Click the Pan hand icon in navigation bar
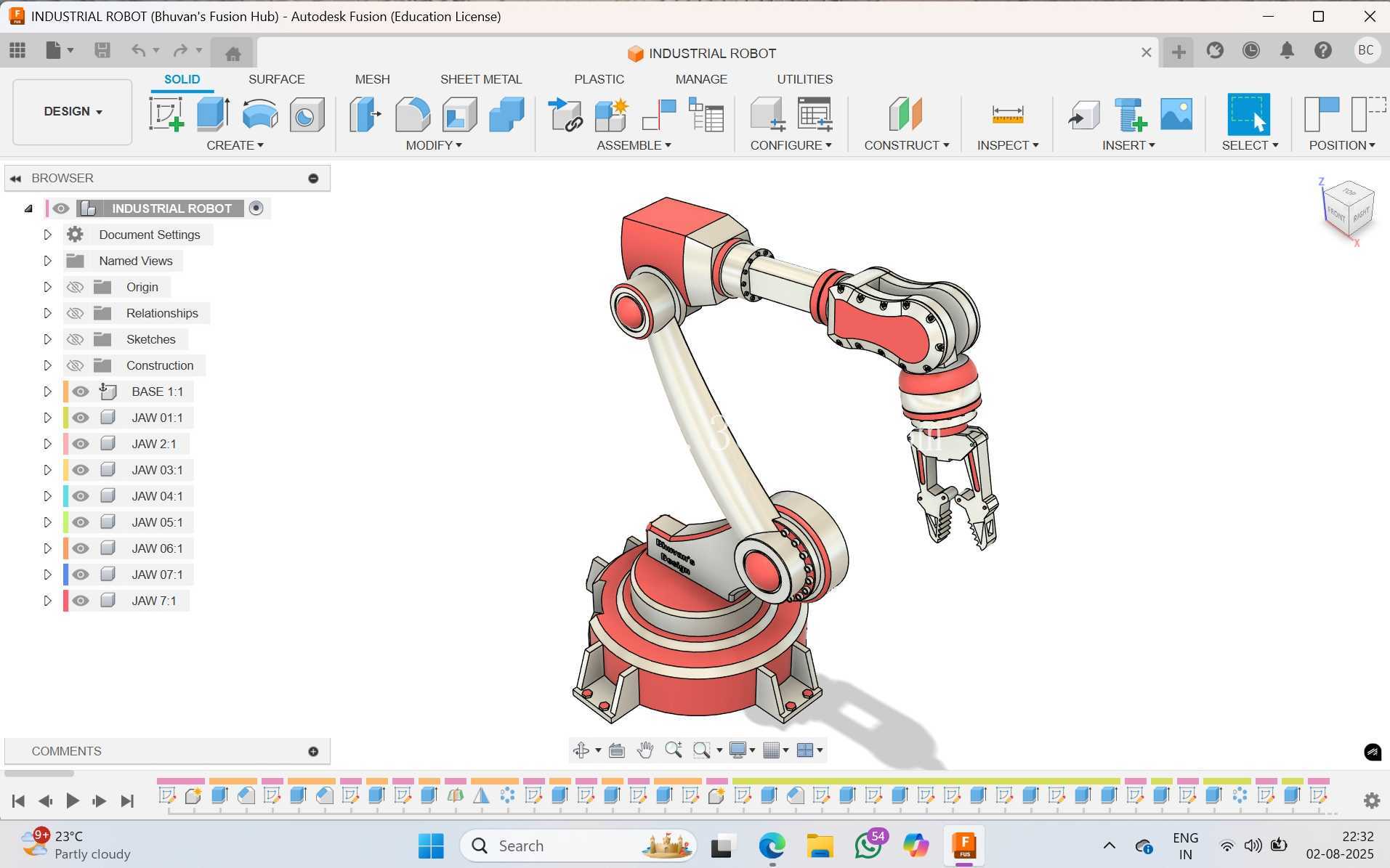Image resolution: width=1390 pixels, height=868 pixels. coord(645,750)
